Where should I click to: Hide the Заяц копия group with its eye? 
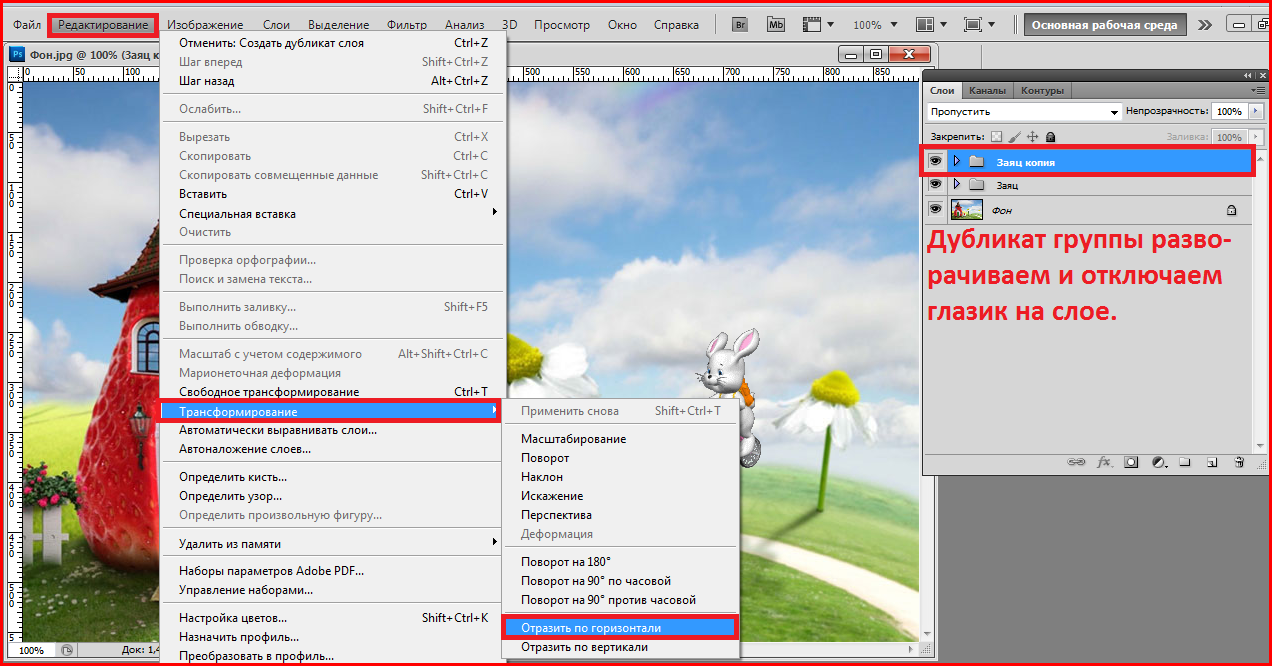point(936,161)
